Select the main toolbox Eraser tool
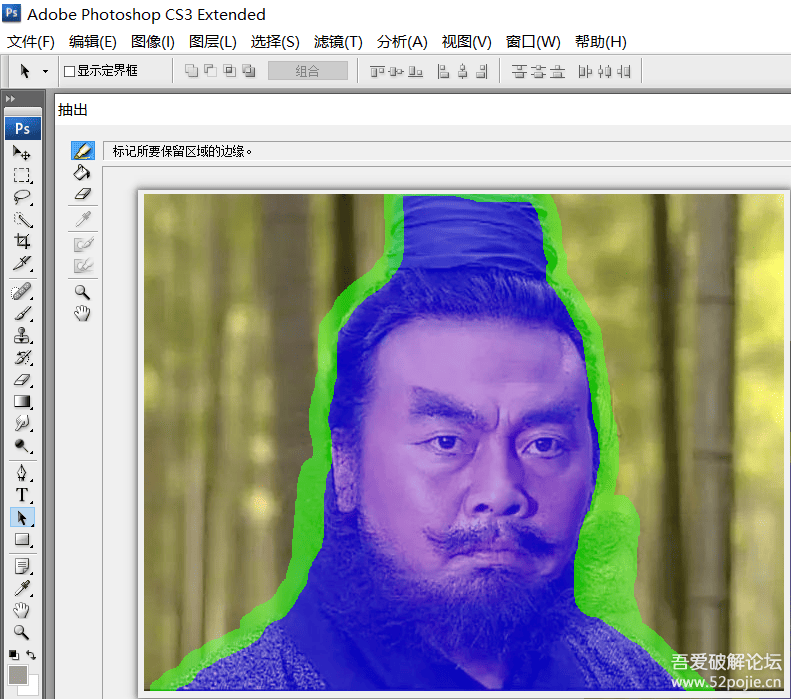Screen dimensions: 791x699 coord(22,380)
